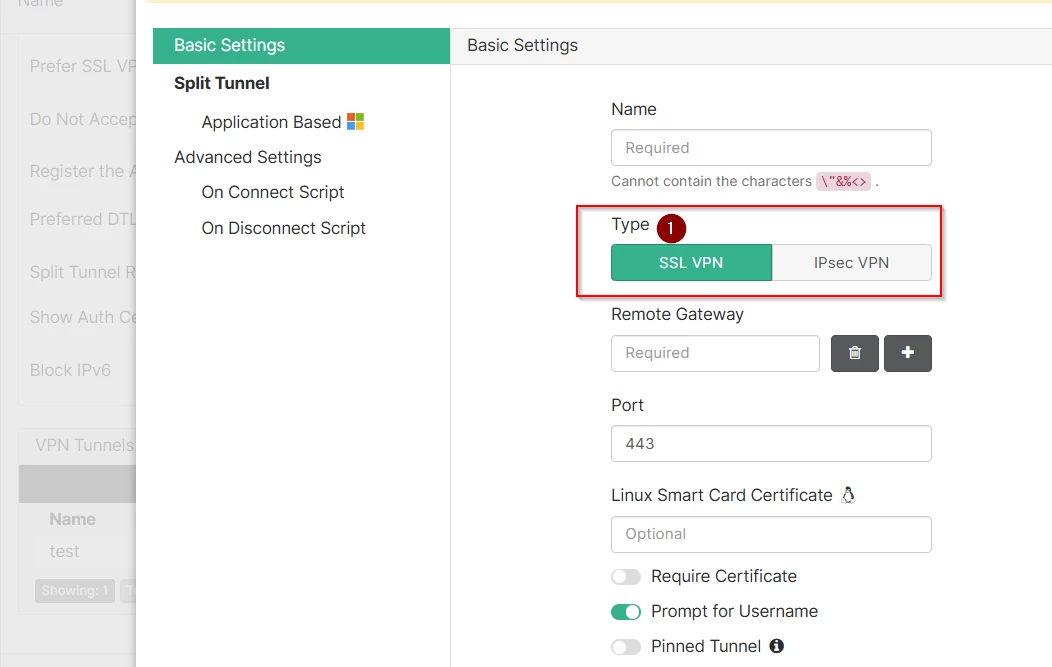Screen dimensions: 1052x667
Task: Click the Linux Smart Card Certificate field
Action: click(771, 534)
